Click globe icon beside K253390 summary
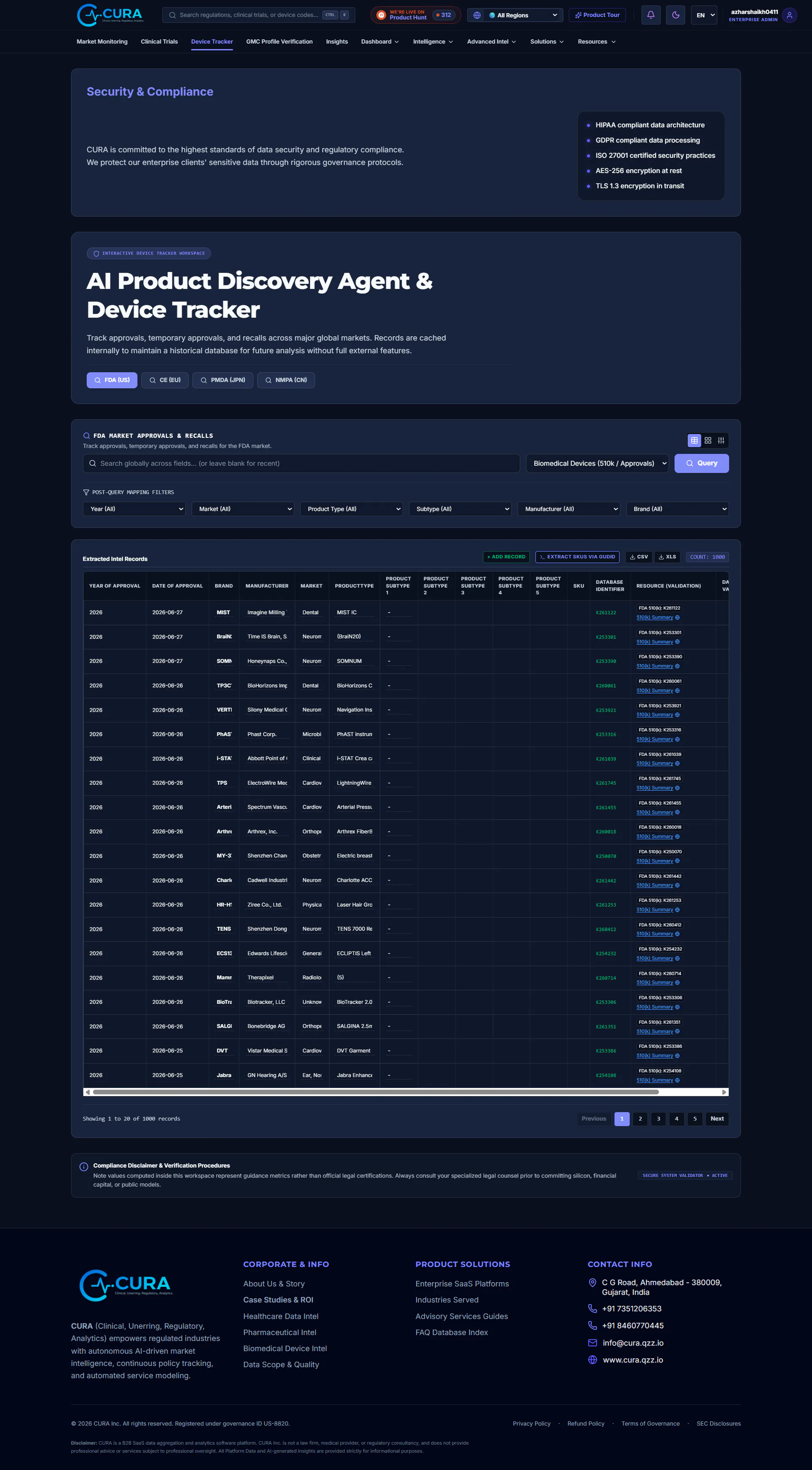The width and height of the screenshot is (812, 1470). coord(678,666)
